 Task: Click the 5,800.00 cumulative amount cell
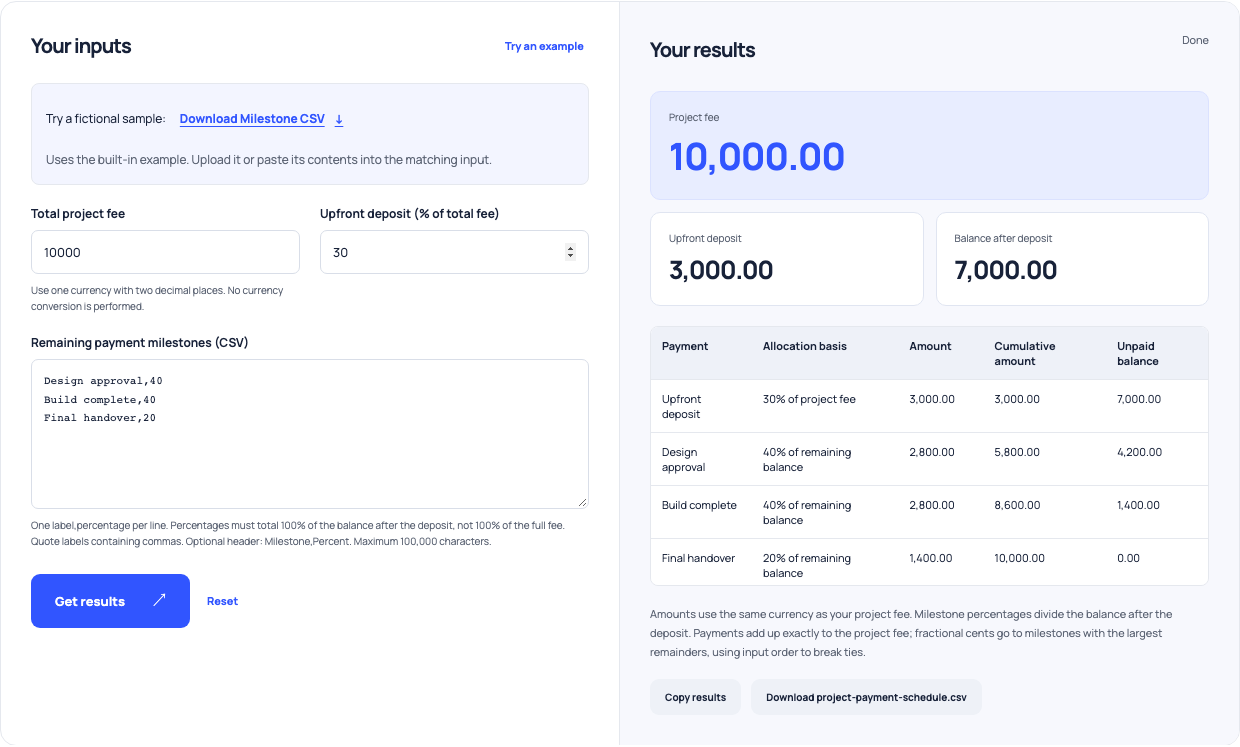pos(1017,452)
